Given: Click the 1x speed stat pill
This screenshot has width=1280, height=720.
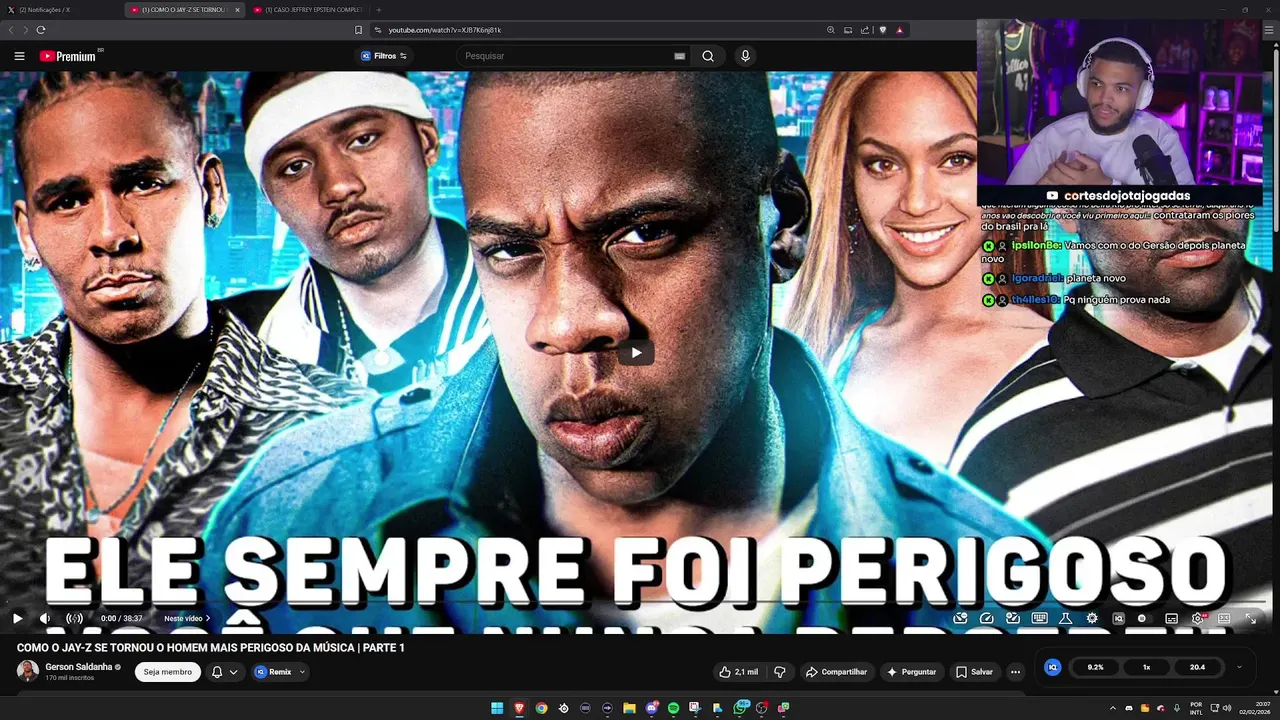Looking at the screenshot, I should click(1147, 667).
